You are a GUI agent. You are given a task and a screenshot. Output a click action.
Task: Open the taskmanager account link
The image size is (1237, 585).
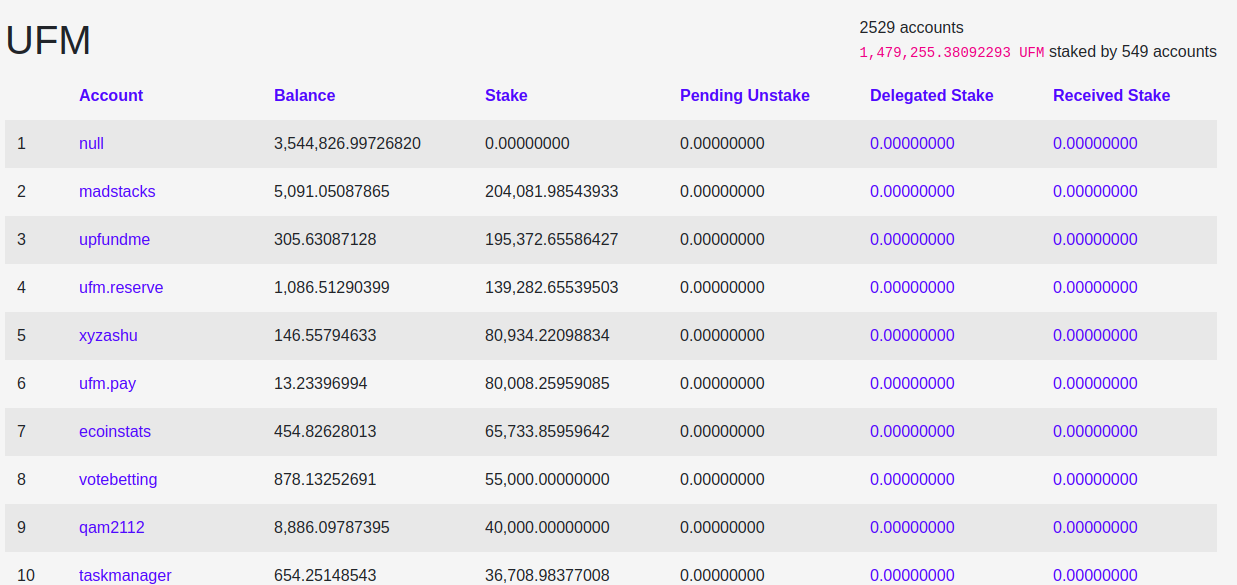125,576
